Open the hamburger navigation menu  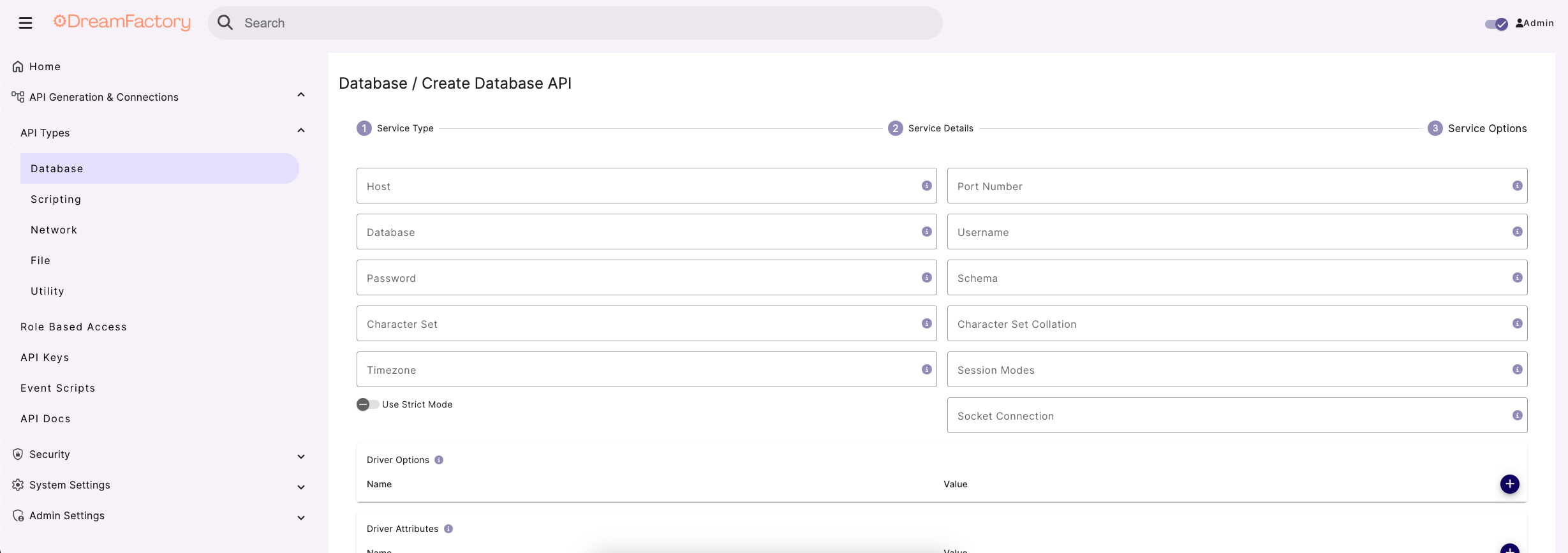26,23
